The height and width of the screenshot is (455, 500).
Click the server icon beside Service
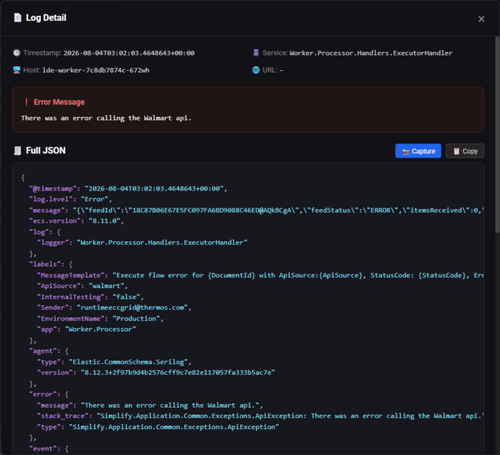(x=256, y=53)
